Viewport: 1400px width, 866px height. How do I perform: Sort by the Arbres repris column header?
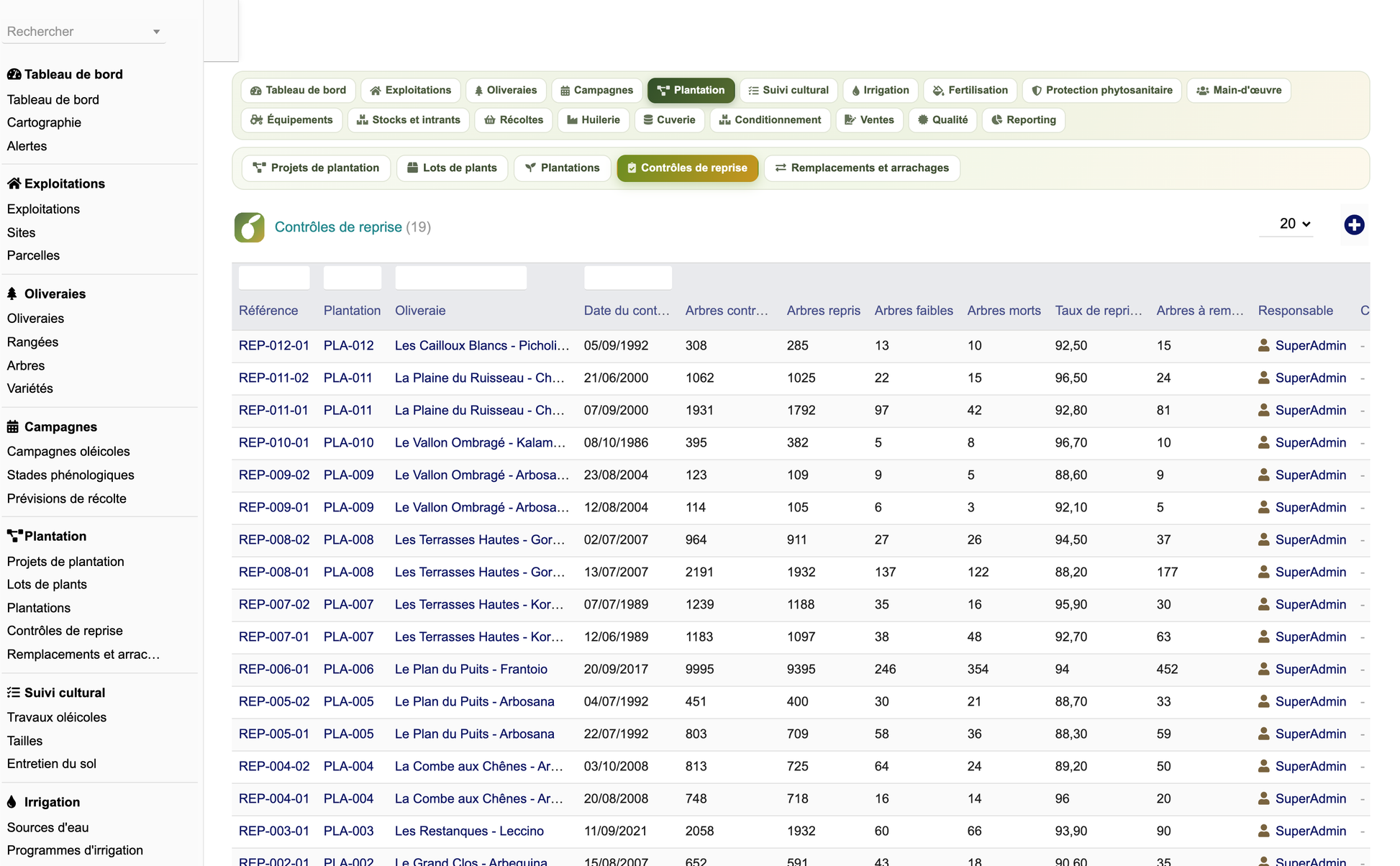tap(823, 311)
